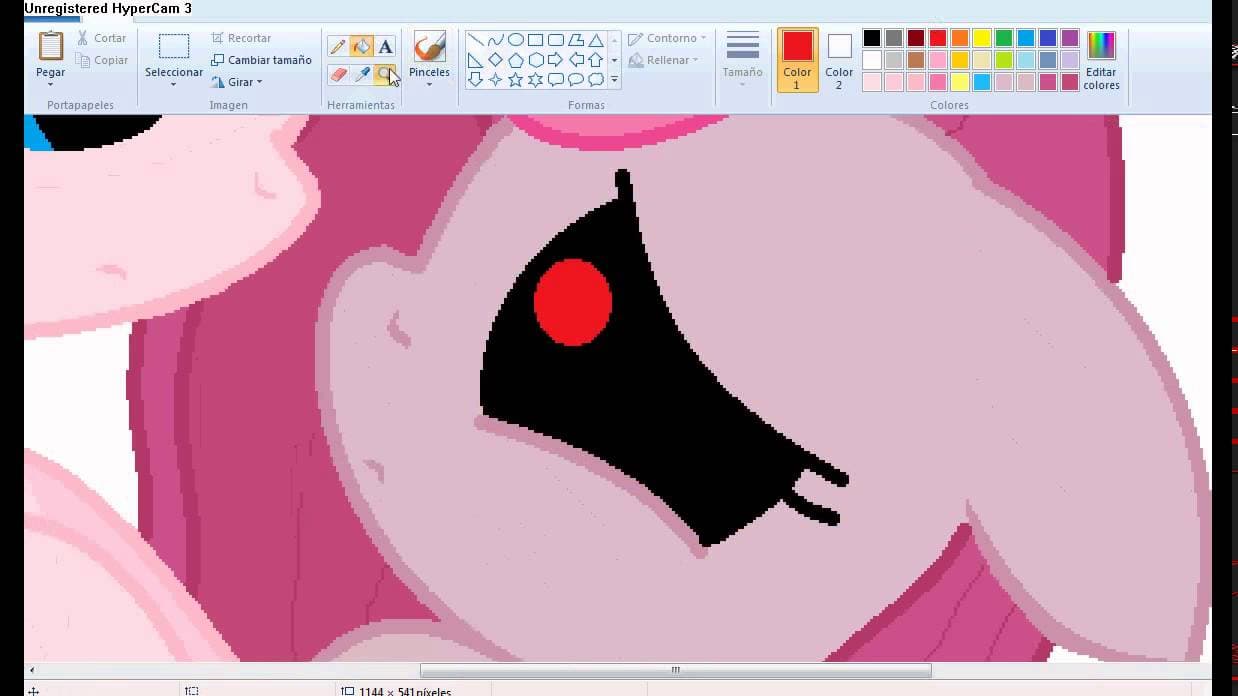
Task: Click the Copiar button
Action: point(102,60)
